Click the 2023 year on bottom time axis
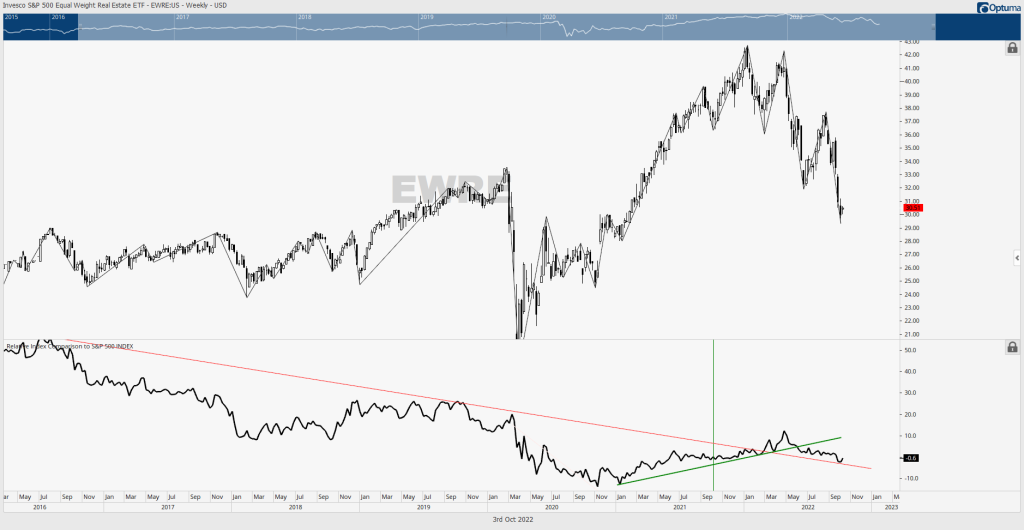 pyautogui.click(x=891, y=507)
